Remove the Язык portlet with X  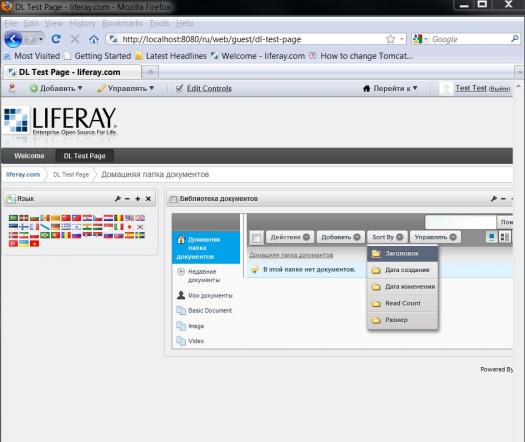pos(148,199)
